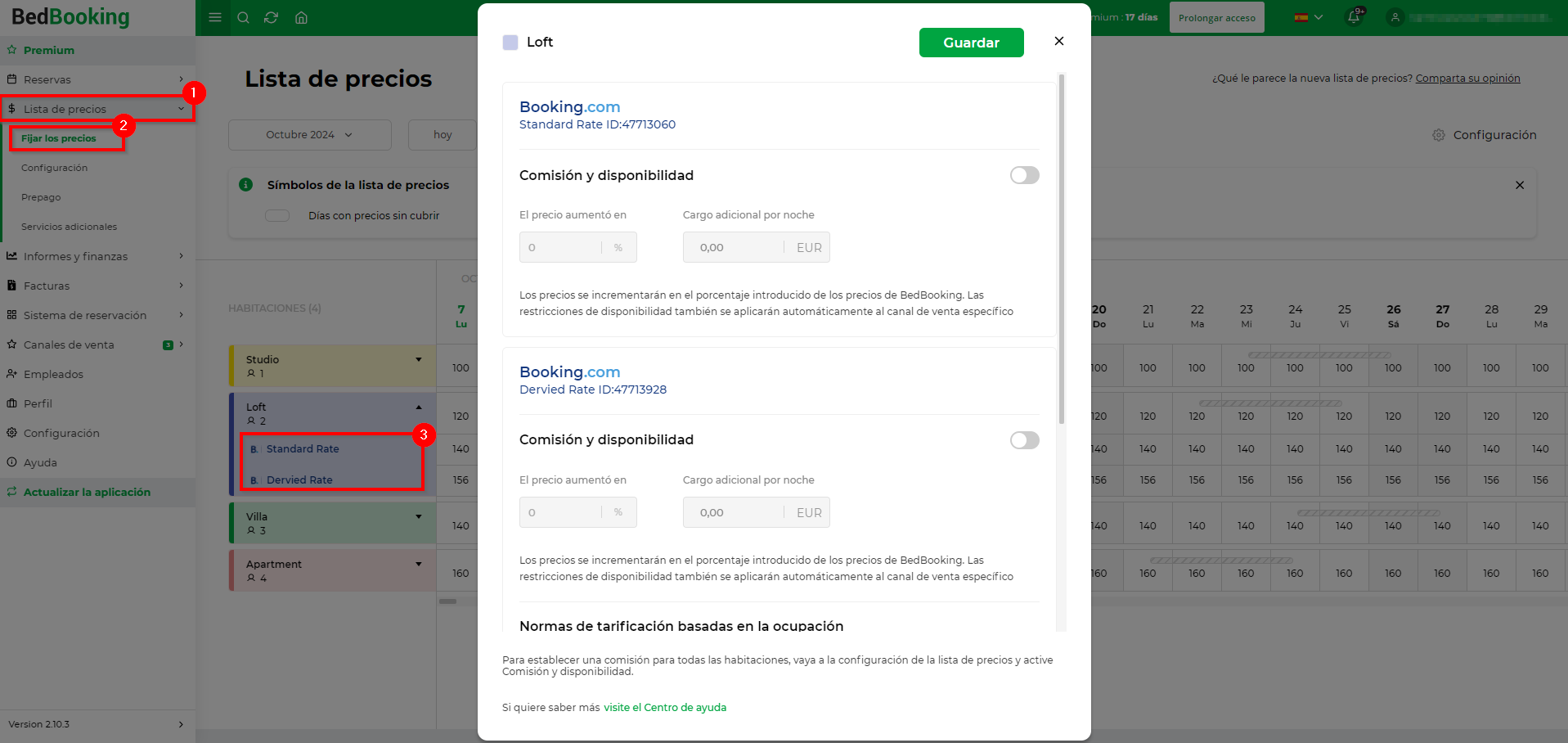Click the dialog vertical scrollbar

point(1062,249)
